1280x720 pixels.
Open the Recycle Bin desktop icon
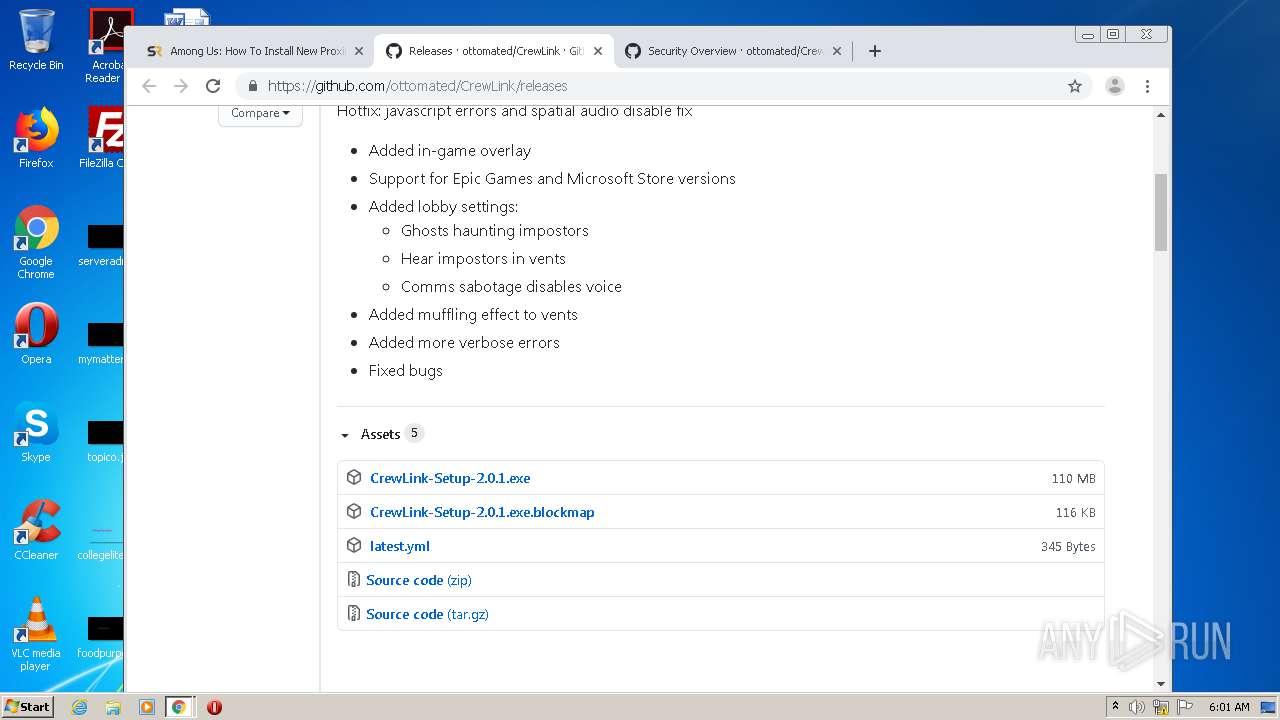coord(36,41)
